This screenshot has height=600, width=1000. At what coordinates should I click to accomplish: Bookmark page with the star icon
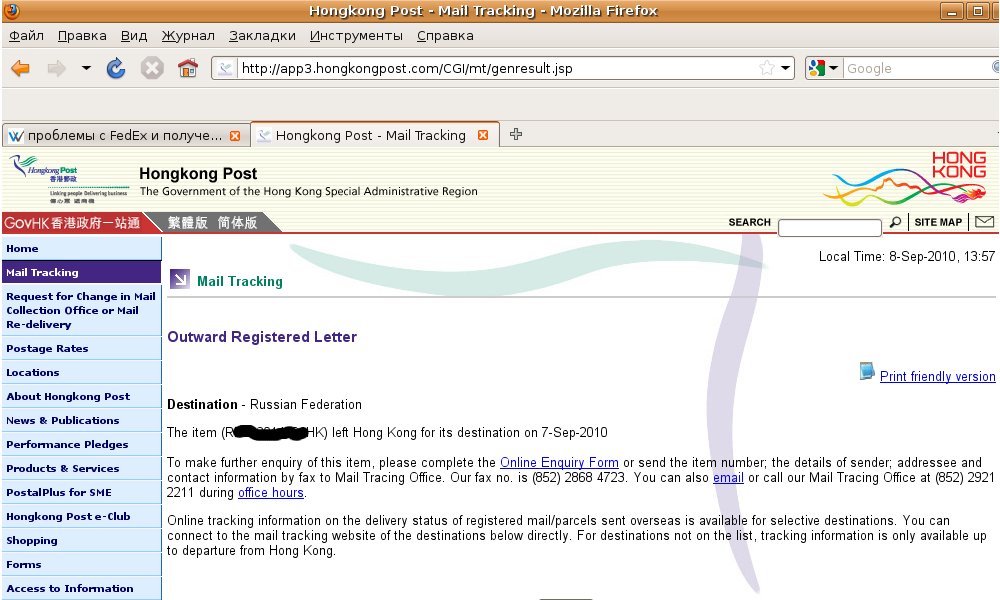click(766, 68)
